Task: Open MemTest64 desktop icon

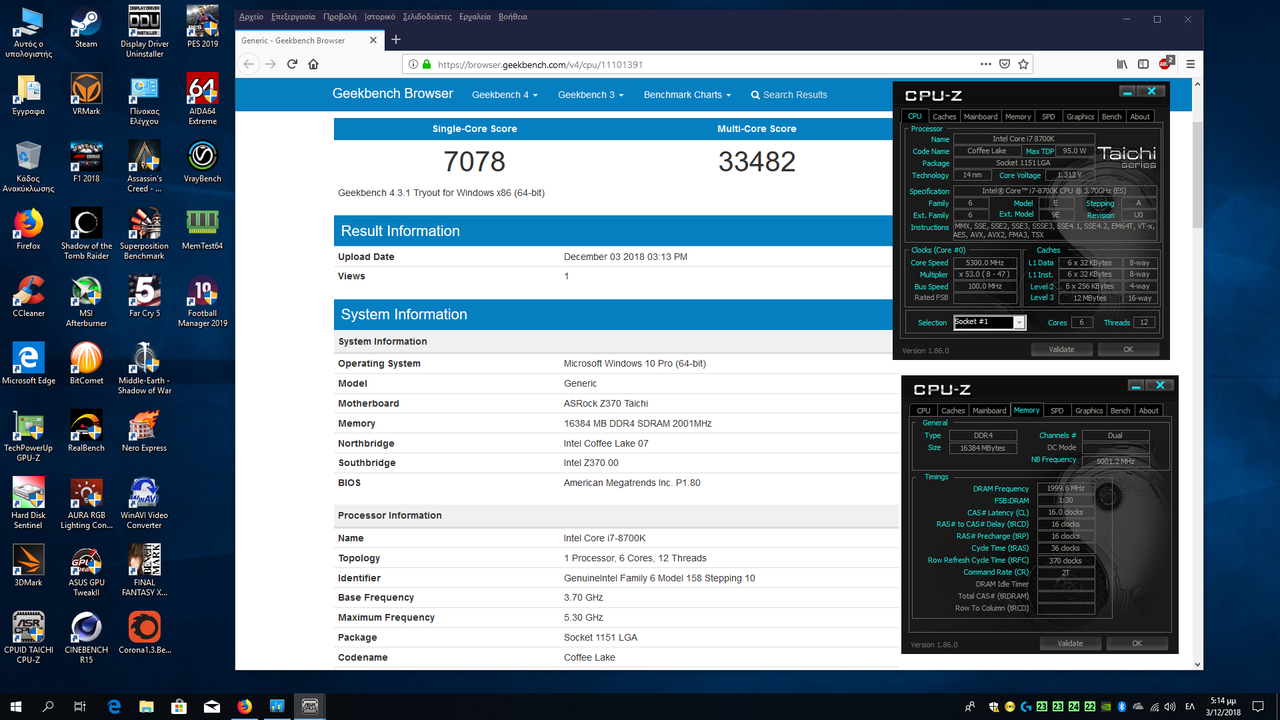Action: (203, 228)
